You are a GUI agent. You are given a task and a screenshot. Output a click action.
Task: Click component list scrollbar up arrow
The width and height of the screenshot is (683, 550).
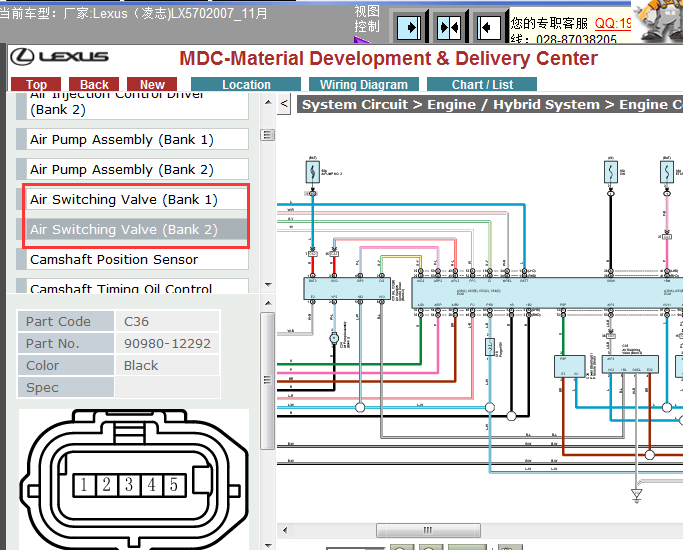tap(268, 102)
